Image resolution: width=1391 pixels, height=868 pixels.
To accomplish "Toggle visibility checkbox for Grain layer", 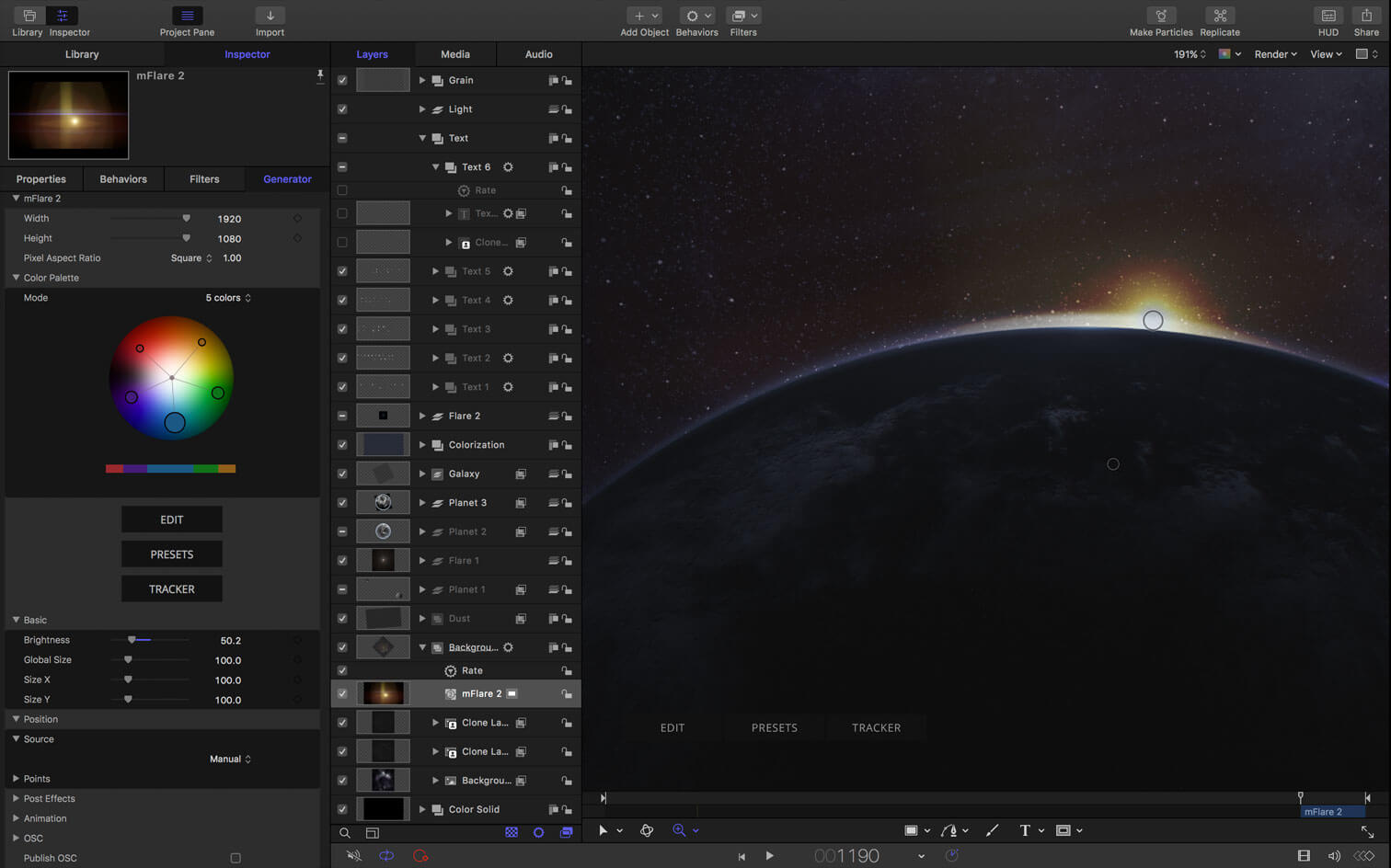I will point(342,80).
